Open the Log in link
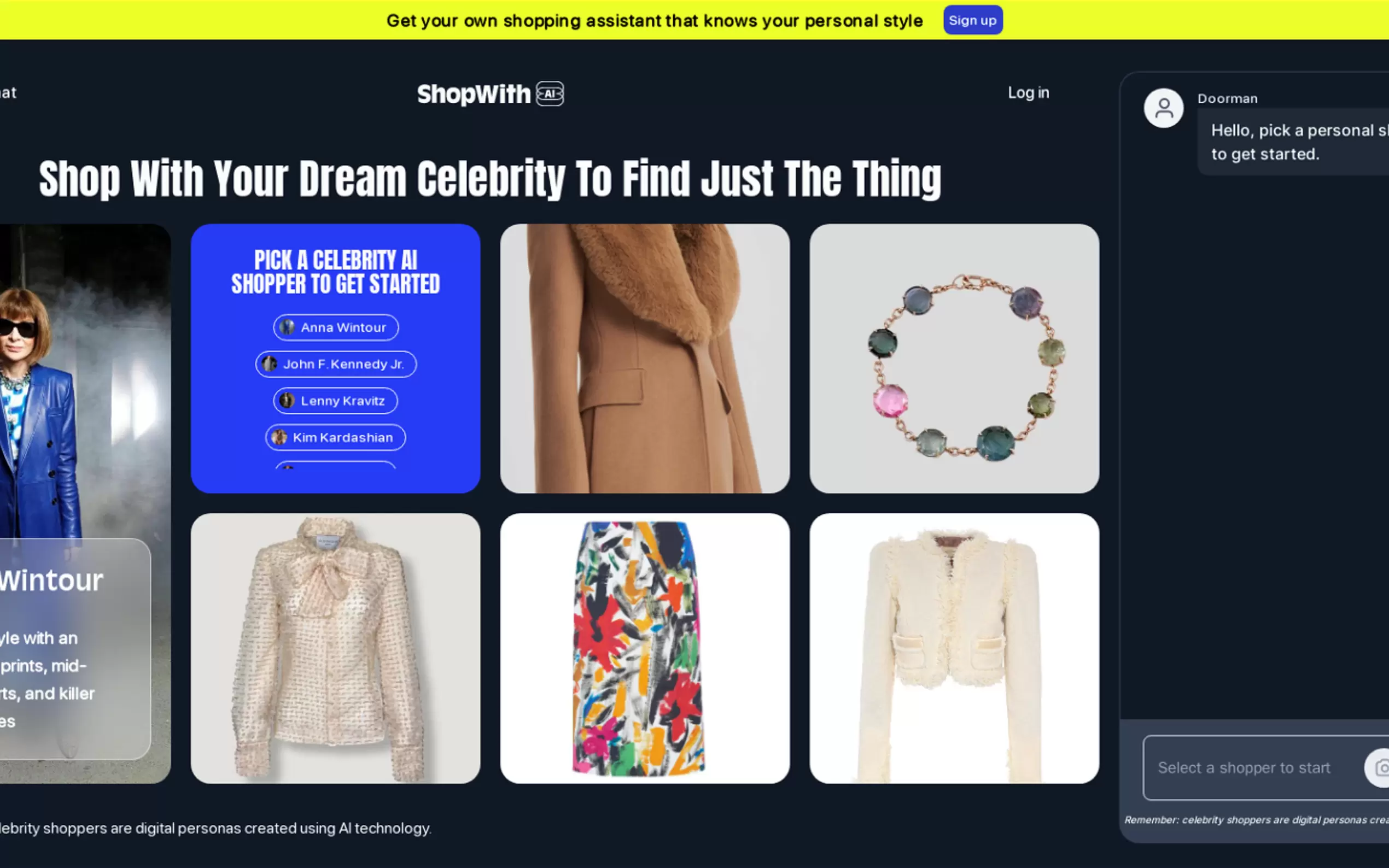Viewport: 1389px width, 868px height. [x=1029, y=92]
